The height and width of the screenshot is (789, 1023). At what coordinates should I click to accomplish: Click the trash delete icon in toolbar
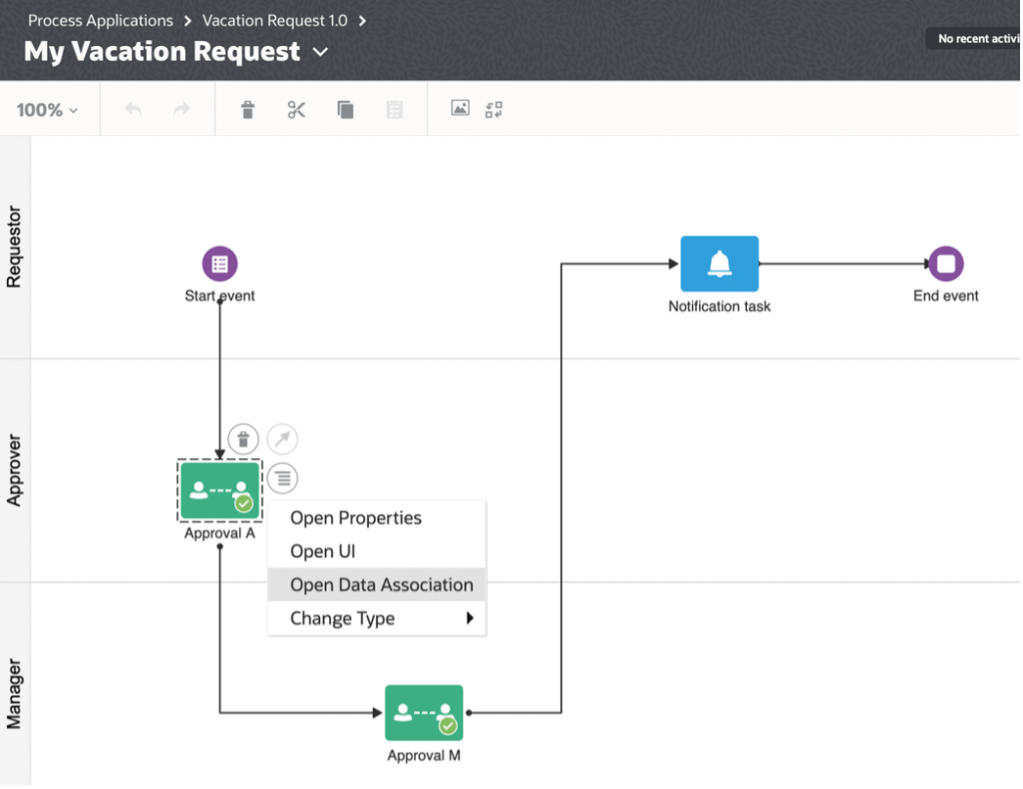[248, 110]
